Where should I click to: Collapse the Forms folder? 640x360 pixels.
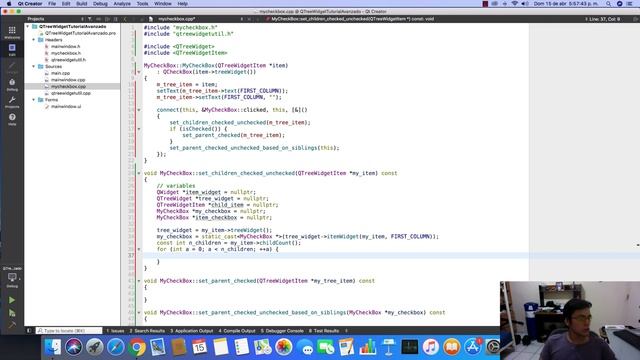34,100
